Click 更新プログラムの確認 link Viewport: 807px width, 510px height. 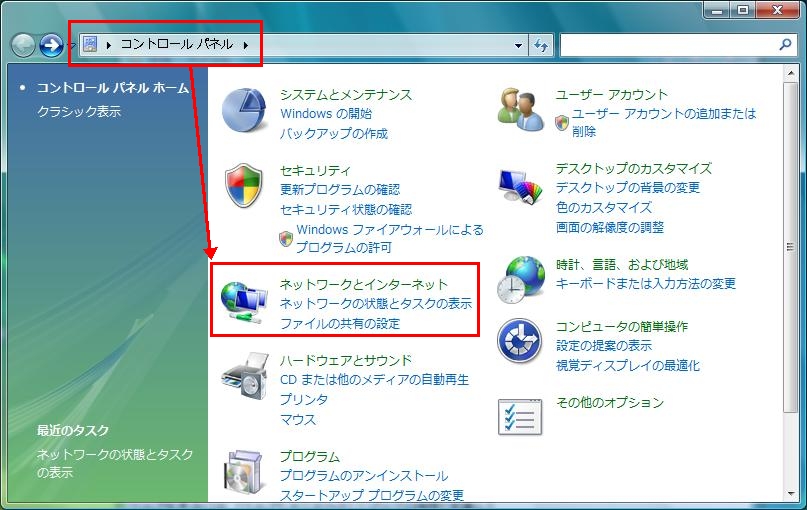(x=340, y=190)
